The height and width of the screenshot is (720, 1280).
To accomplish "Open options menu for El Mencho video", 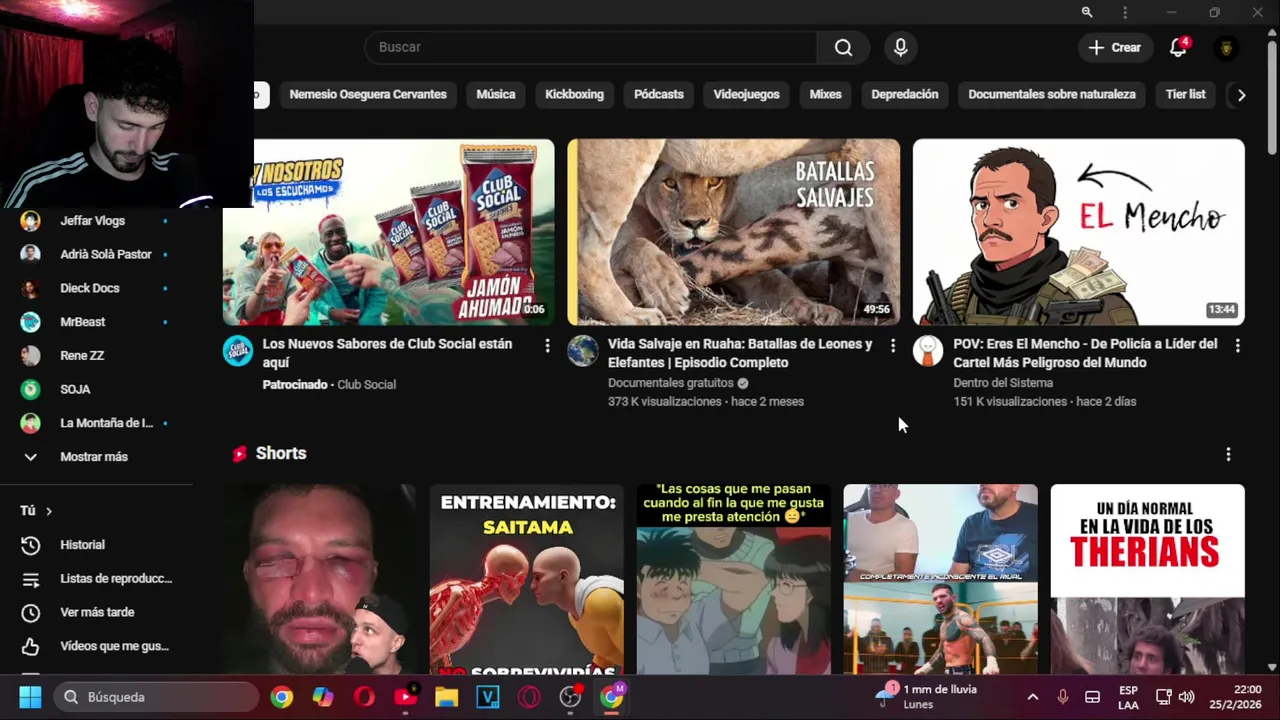I will pyautogui.click(x=1238, y=345).
